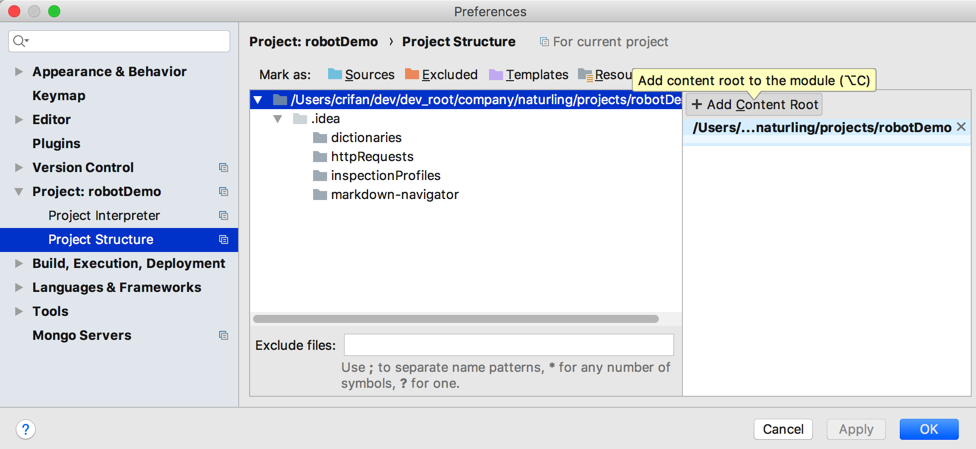Viewport: 976px width, 449px height.
Task: Collapse the robotDemo root folder tree
Action: click(x=258, y=100)
